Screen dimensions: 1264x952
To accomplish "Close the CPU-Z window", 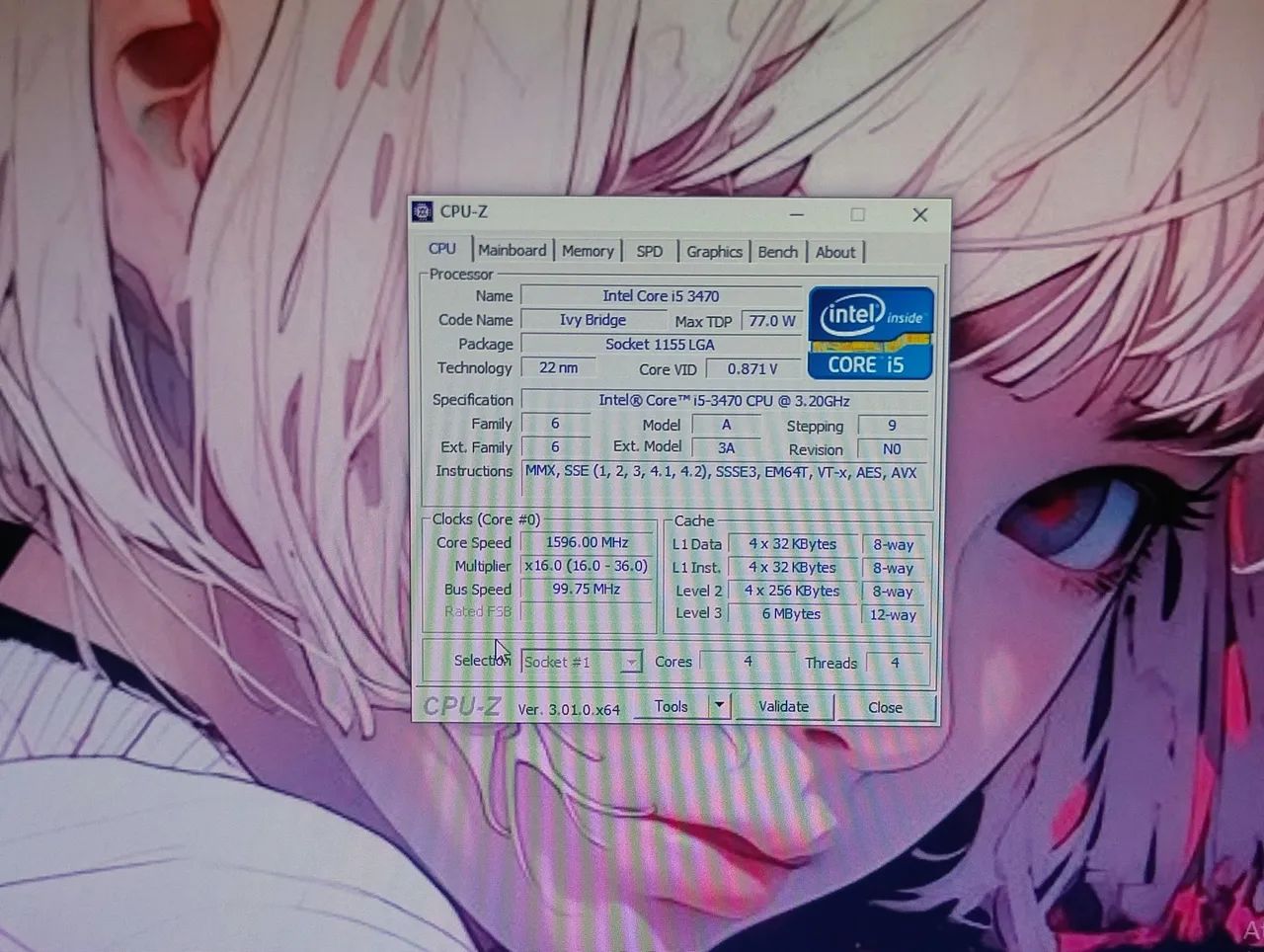I will (919, 214).
